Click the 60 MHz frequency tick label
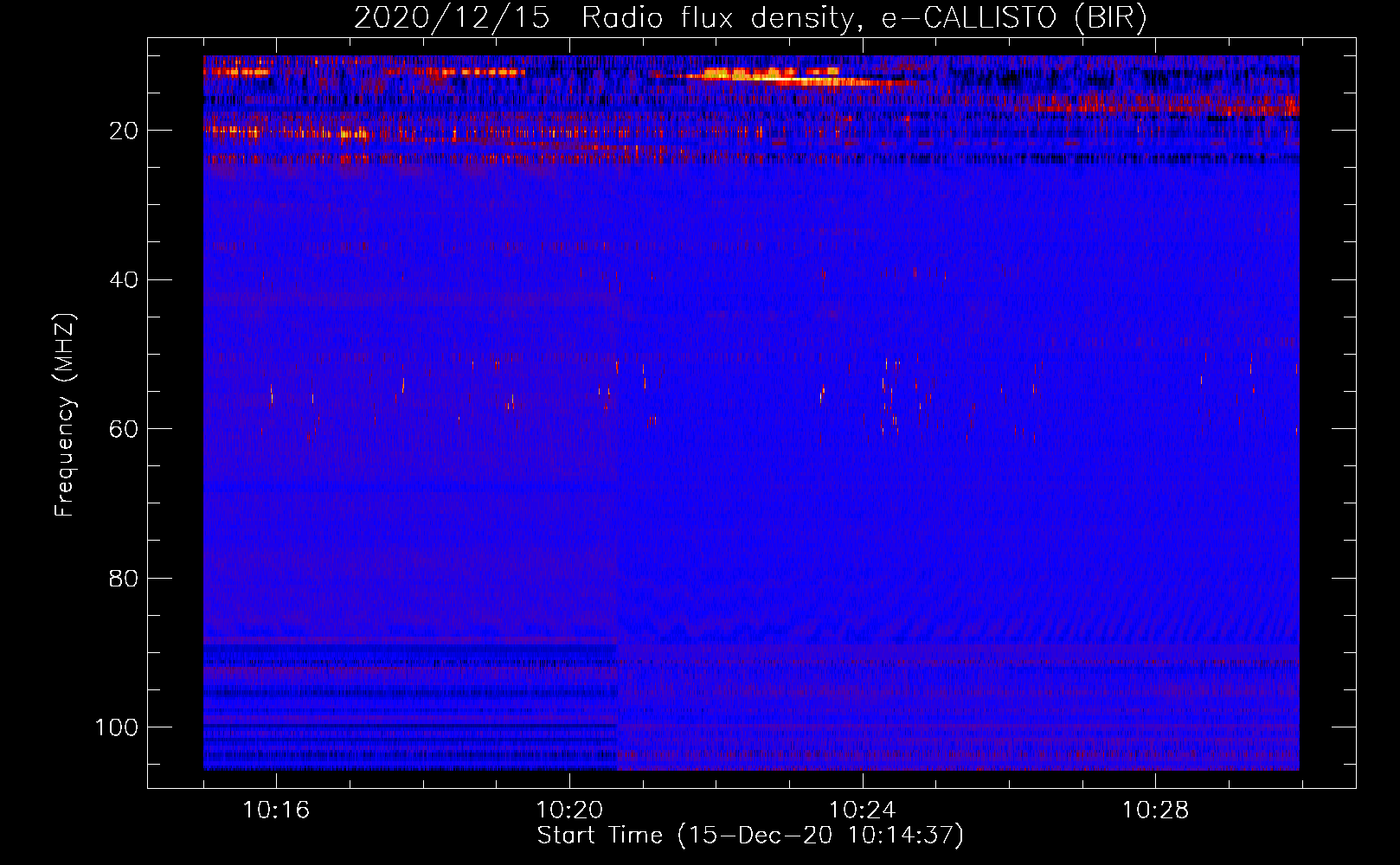This screenshot has height=865, width=1400. point(124,429)
